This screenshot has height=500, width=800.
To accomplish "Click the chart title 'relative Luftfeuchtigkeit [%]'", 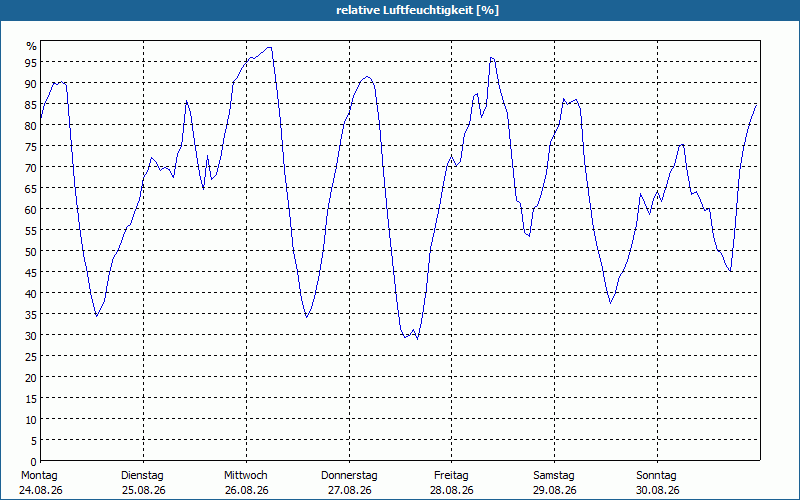I will tap(417, 10).
